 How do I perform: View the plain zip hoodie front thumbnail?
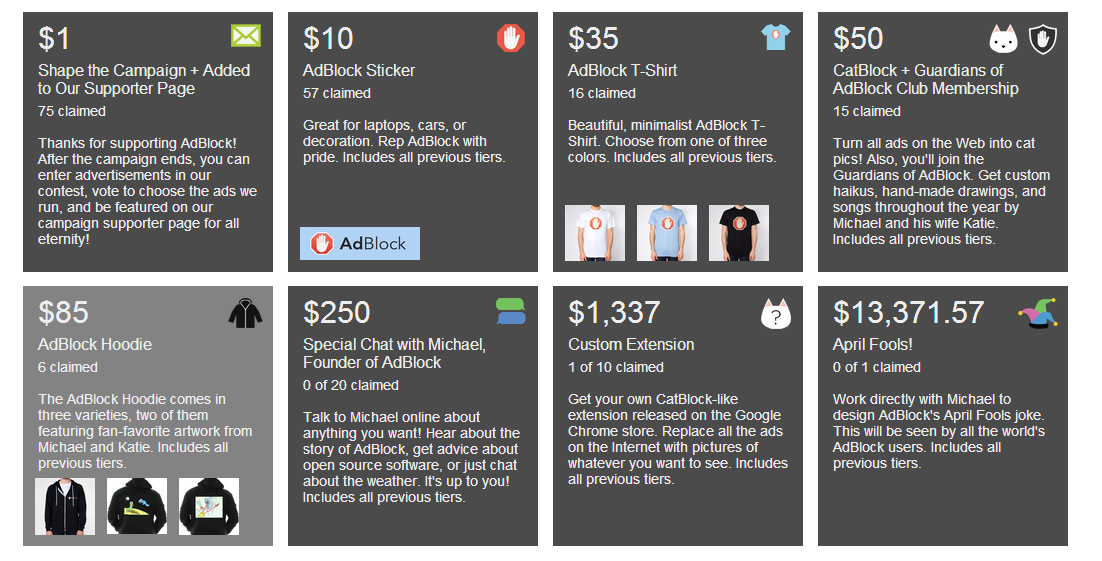[65, 507]
